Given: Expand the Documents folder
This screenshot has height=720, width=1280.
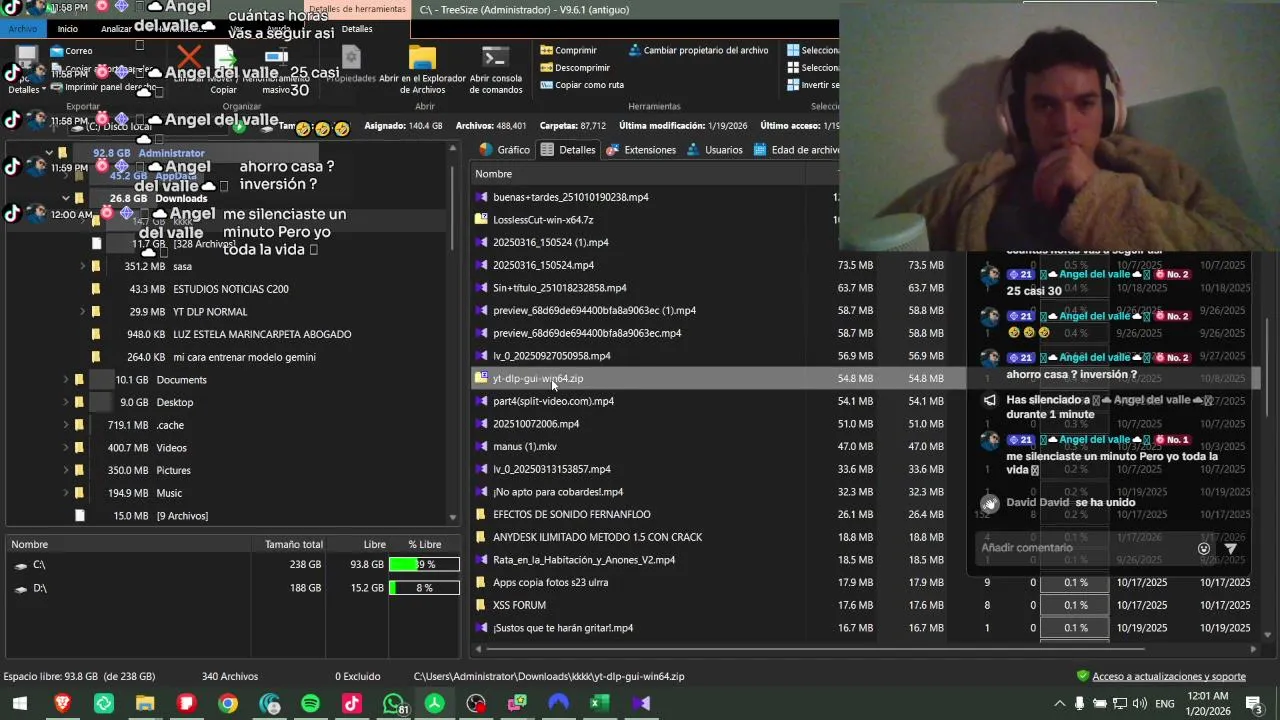Looking at the screenshot, I should [x=66, y=380].
